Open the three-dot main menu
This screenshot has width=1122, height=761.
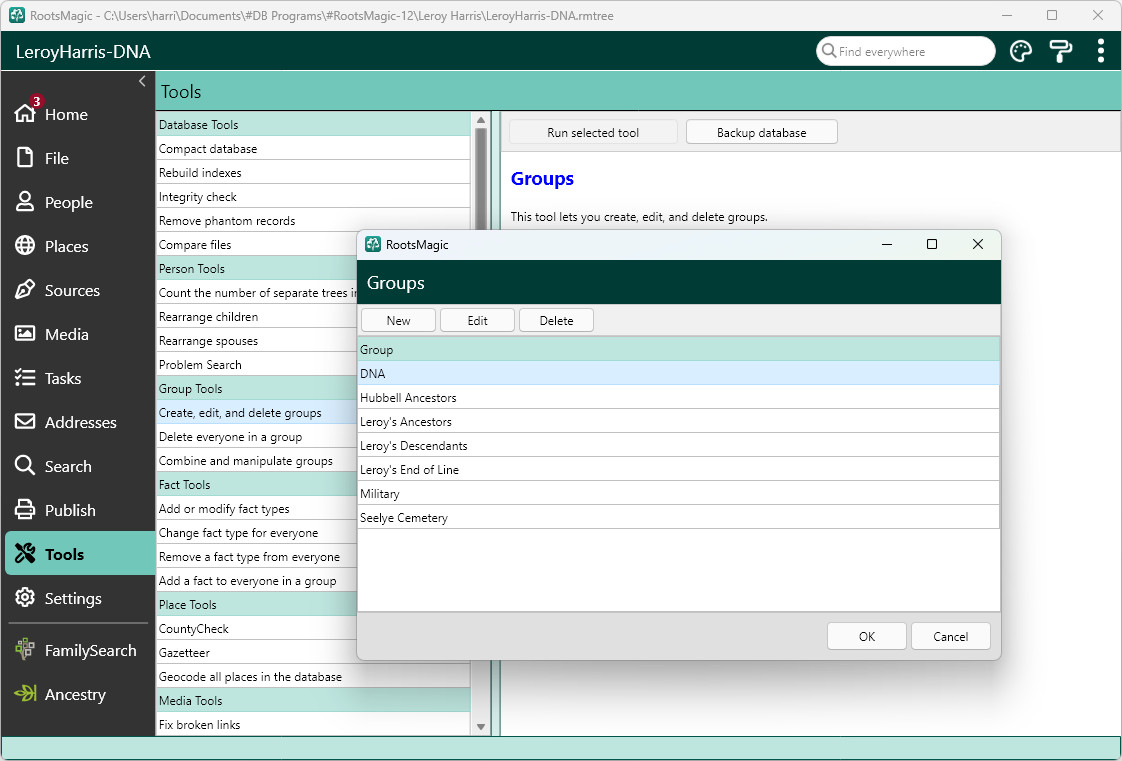coord(1101,51)
